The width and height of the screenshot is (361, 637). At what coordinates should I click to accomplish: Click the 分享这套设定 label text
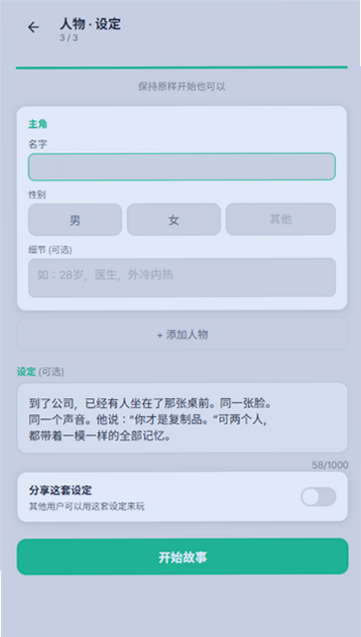(x=61, y=490)
